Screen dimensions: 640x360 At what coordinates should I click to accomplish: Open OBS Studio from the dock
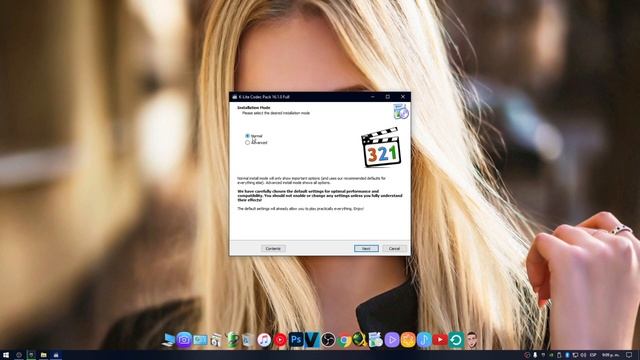click(x=328, y=340)
